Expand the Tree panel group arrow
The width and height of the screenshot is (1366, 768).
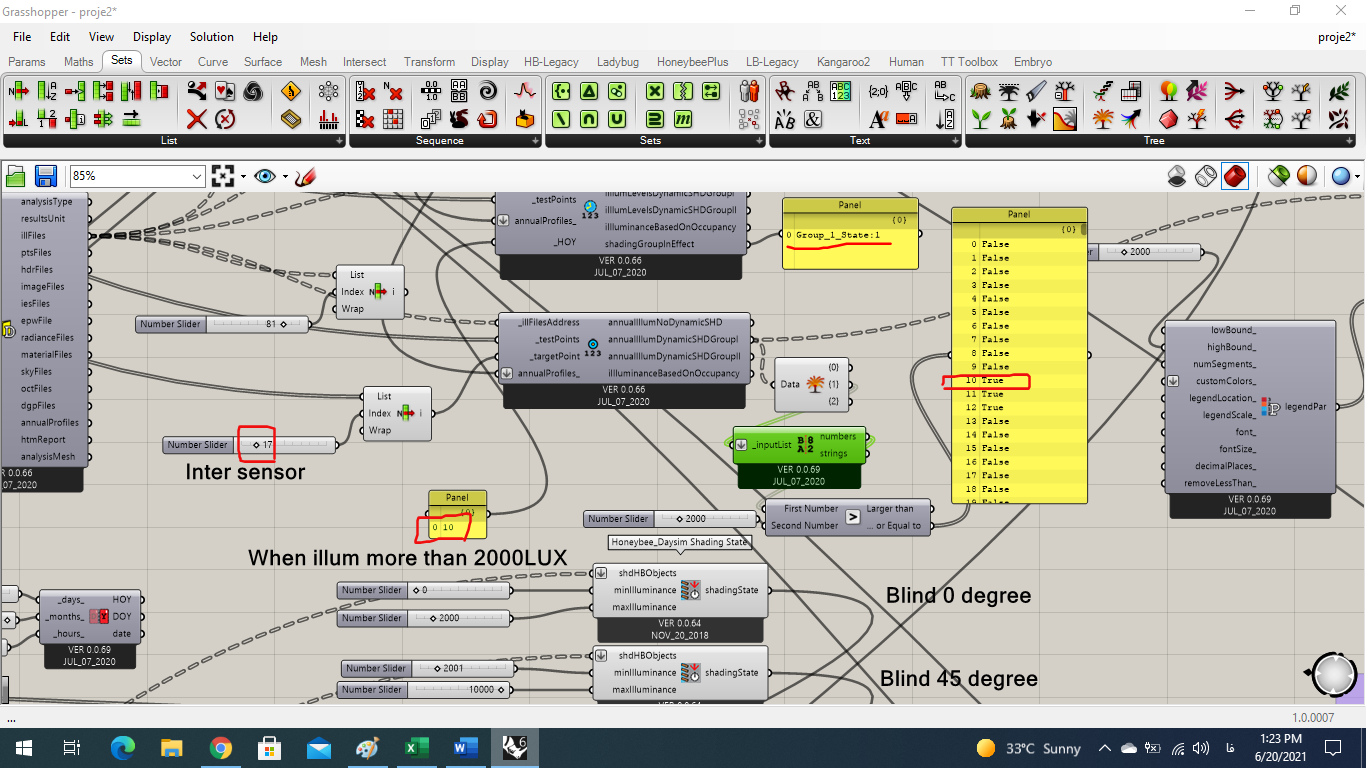tap(1351, 141)
